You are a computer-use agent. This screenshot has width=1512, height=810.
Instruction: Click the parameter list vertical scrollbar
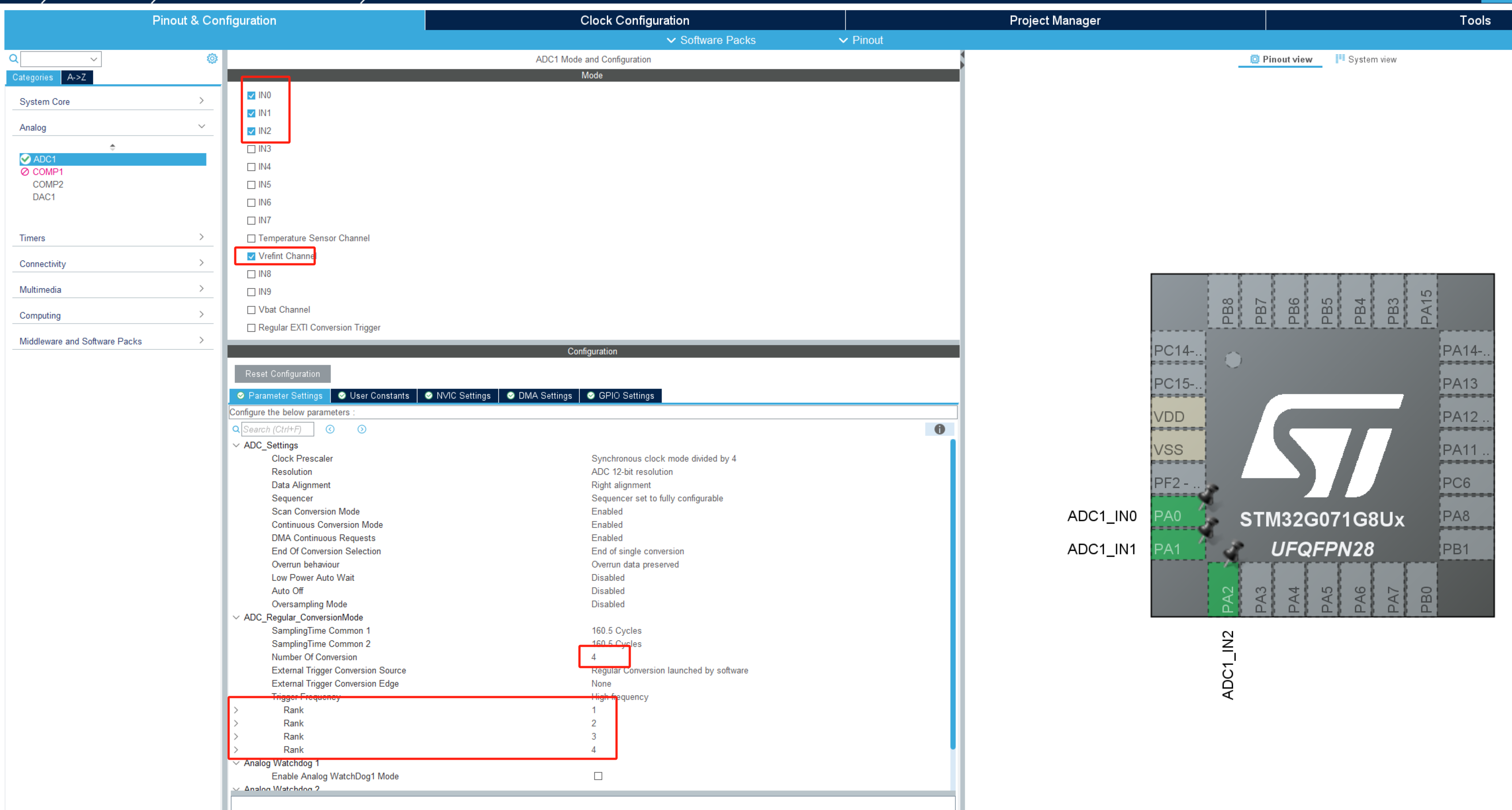pos(952,593)
